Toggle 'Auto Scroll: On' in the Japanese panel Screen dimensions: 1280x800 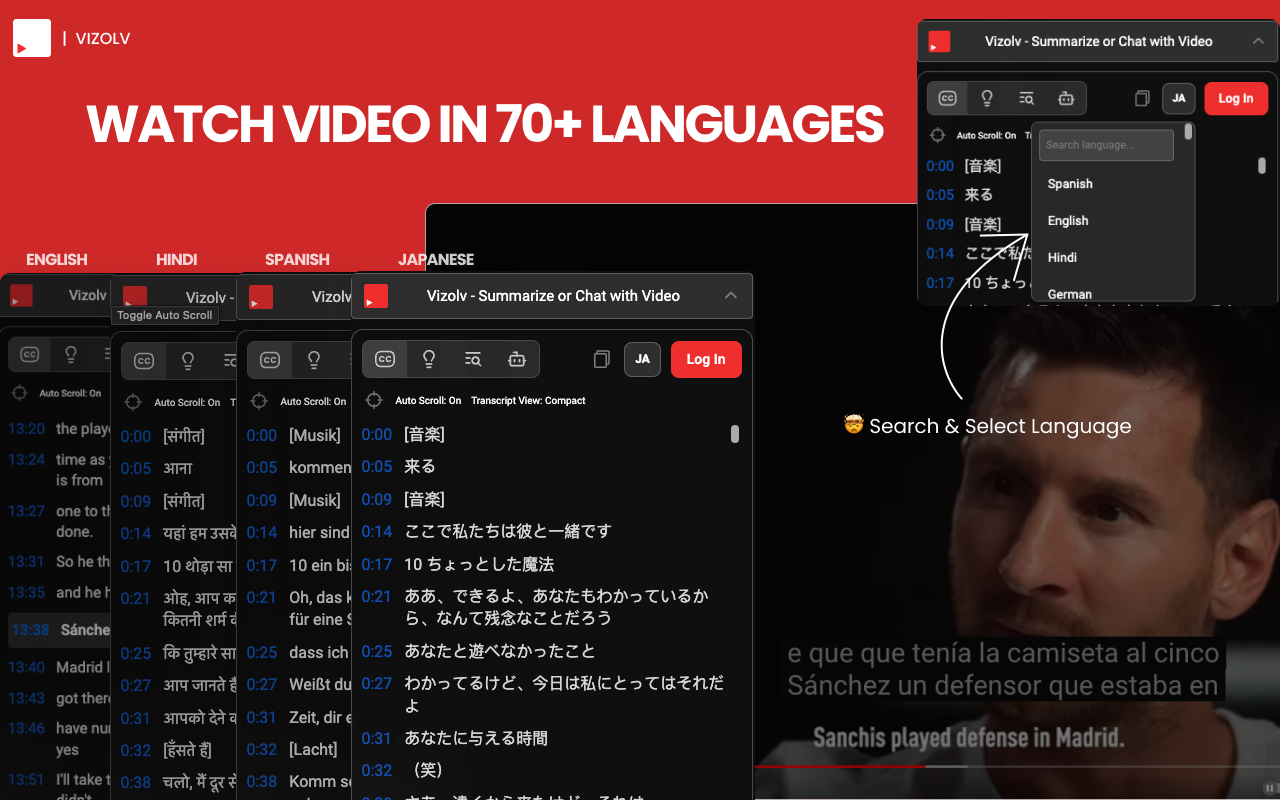[428, 401]
